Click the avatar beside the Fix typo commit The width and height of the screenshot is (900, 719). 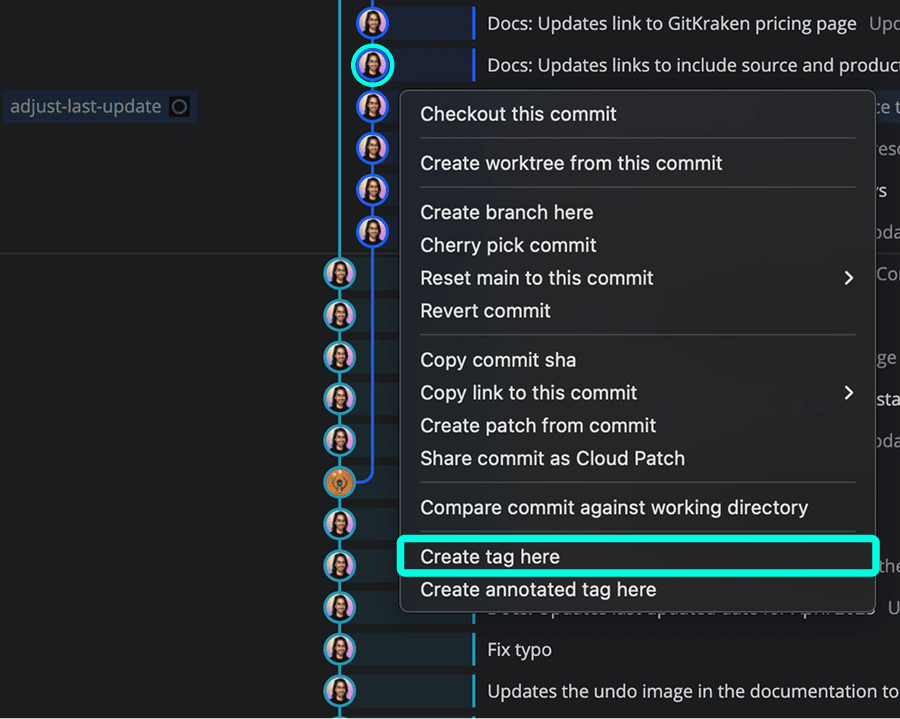339,649
